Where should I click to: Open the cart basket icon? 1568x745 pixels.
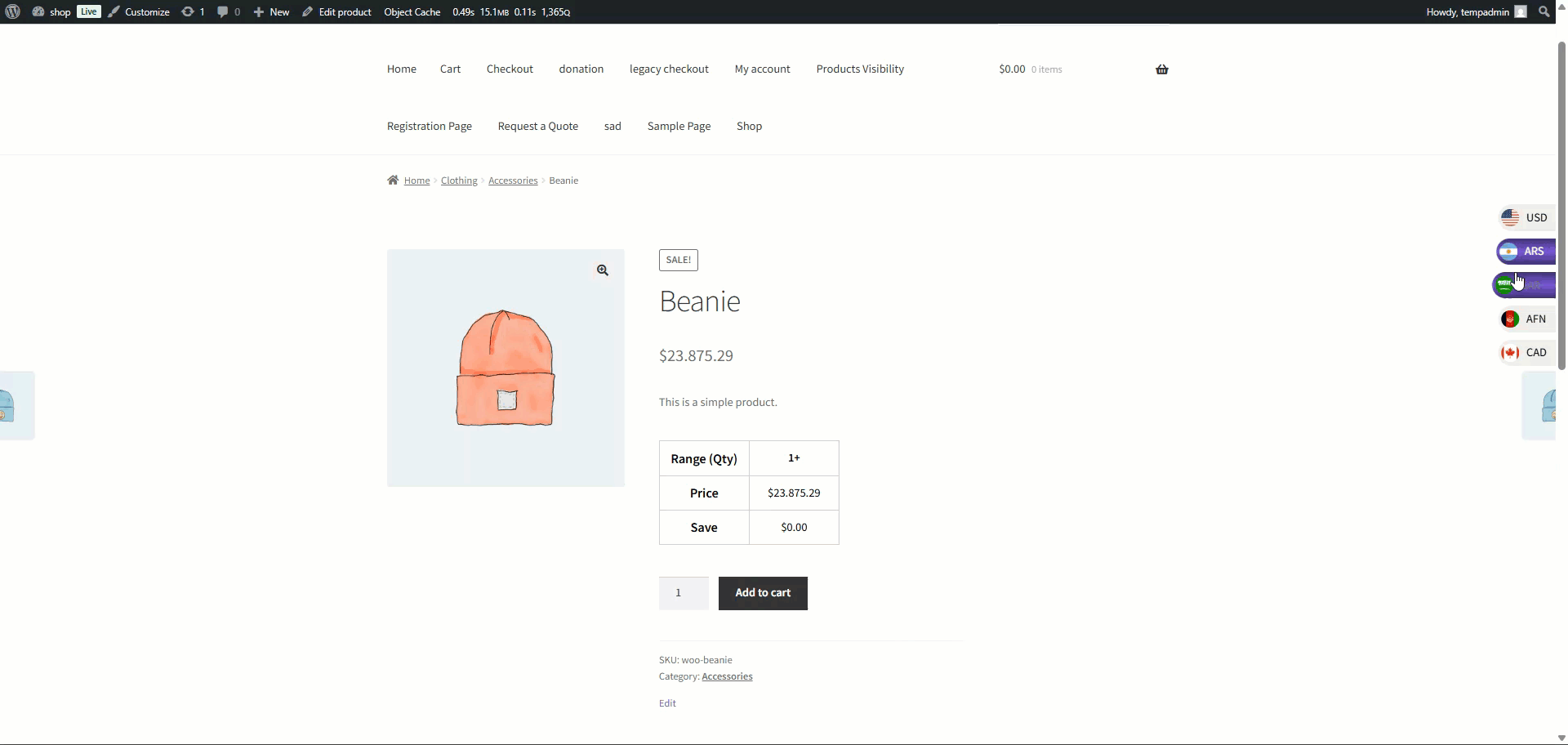click(x=1161, y=69)
